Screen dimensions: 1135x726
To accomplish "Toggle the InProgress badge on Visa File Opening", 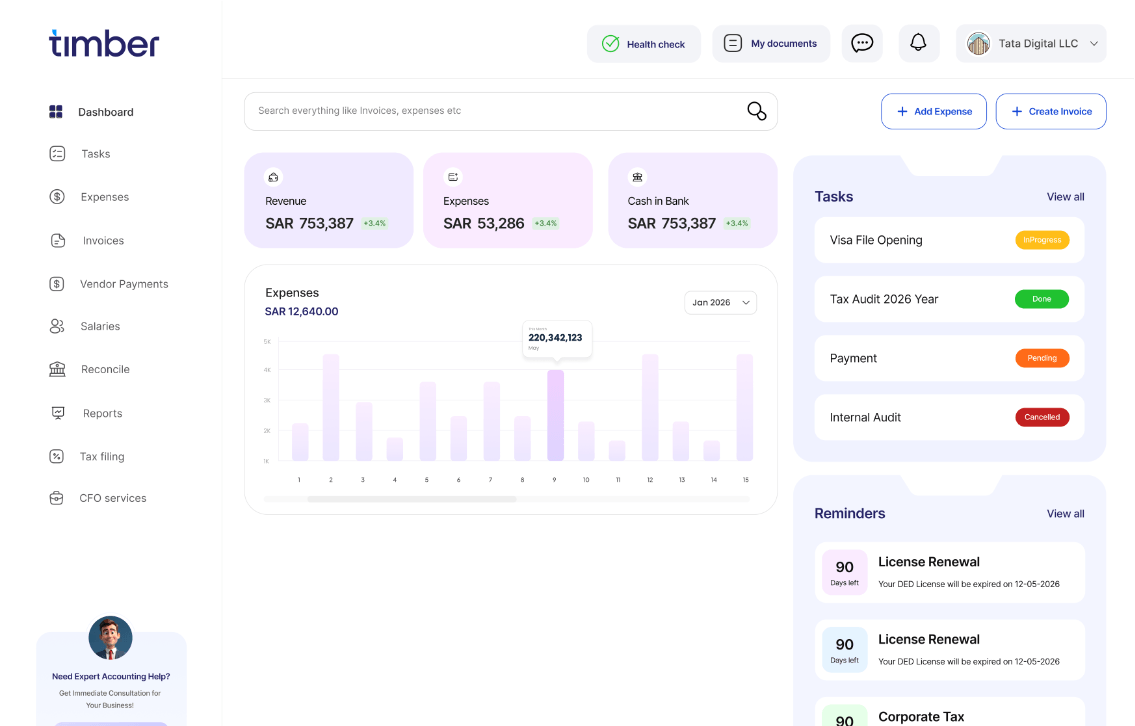I will tap(1042, 240).
